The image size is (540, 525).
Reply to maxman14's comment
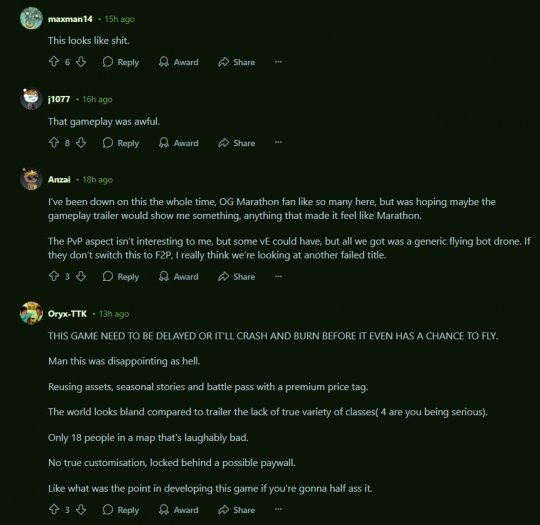click(121, 62)
